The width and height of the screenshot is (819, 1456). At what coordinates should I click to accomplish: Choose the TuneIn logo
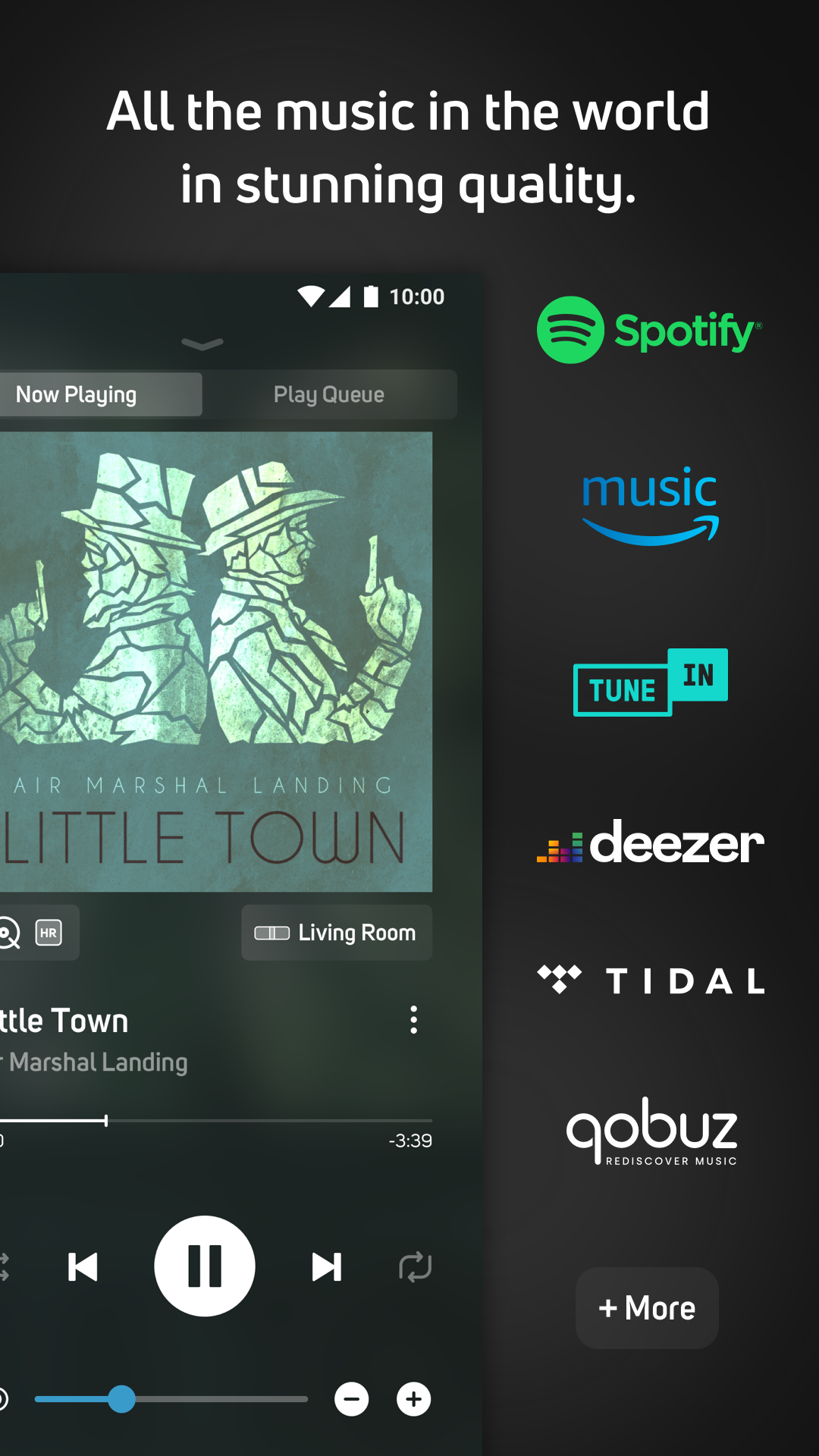click(x=651, y=682)
